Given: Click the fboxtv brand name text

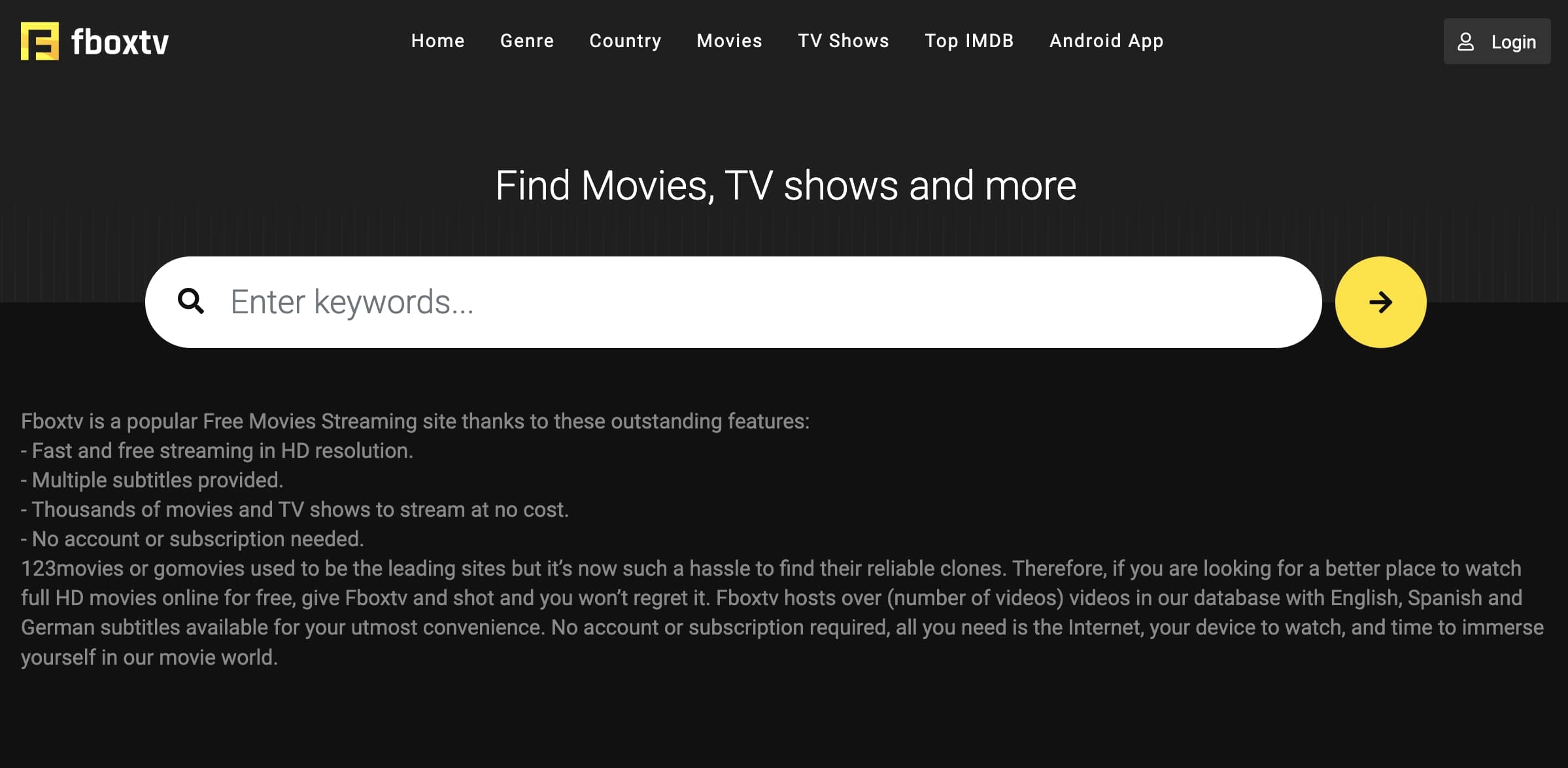Looking at the screenshot, I should tap(119, 41).
